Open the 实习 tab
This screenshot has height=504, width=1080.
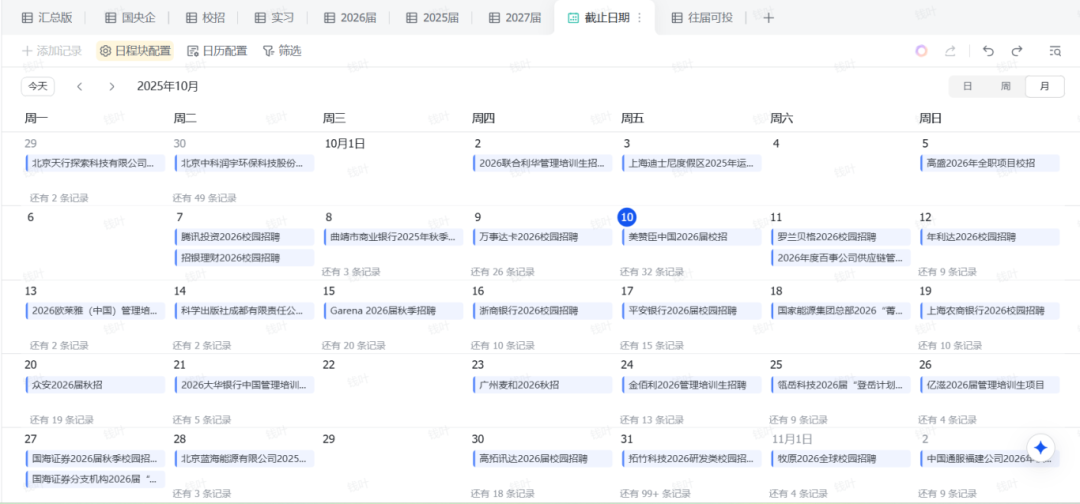[x=274, y=18]
